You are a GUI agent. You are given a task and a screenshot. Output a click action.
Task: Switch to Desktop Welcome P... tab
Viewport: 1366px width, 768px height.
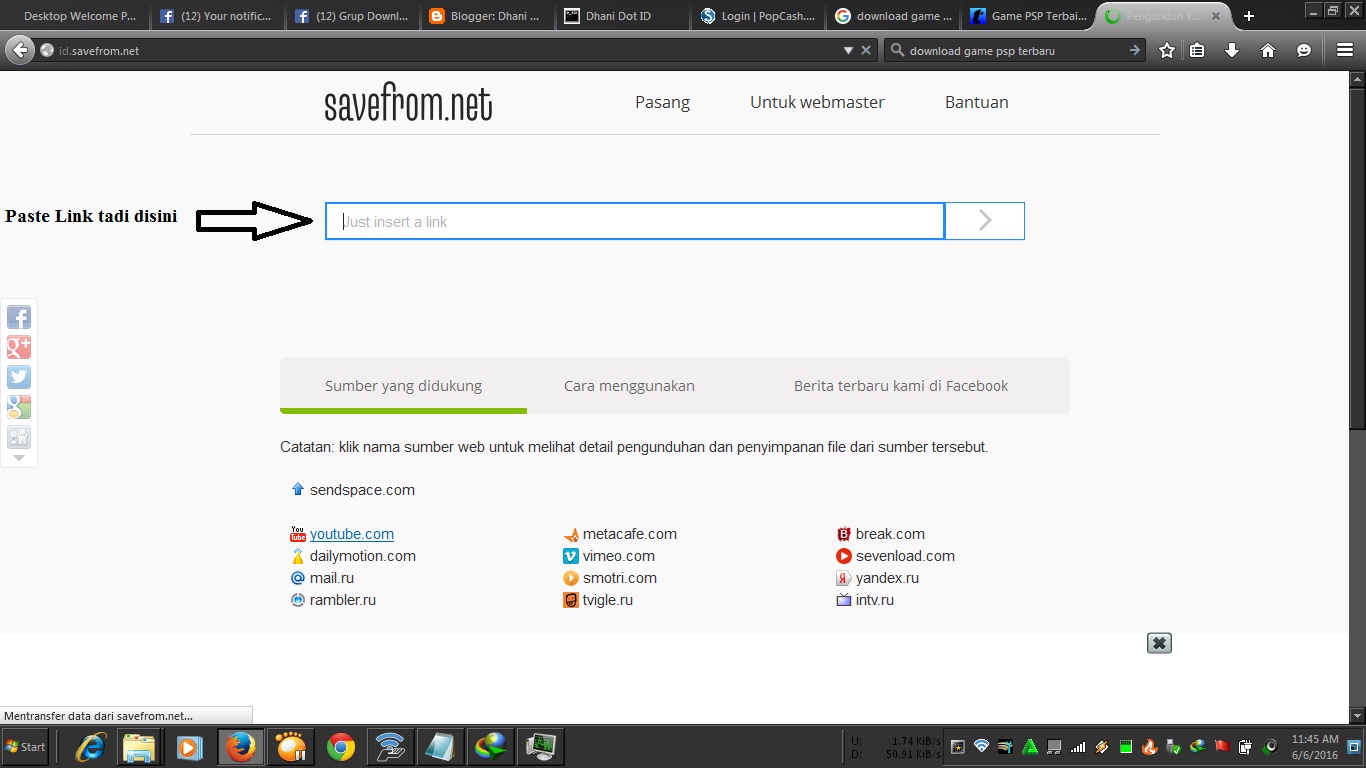[x=78, y=16]
